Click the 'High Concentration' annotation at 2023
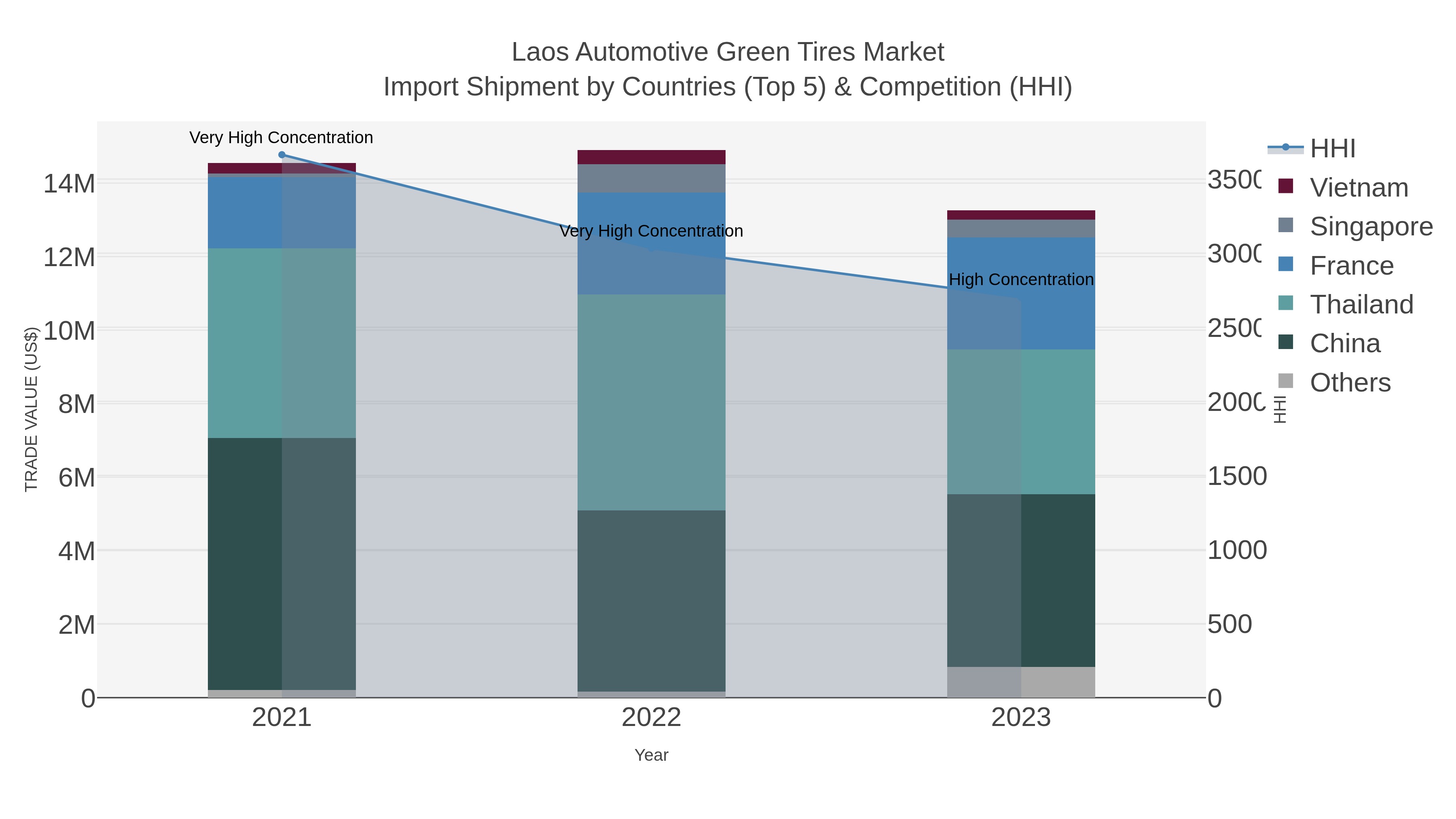The width and height of the screenshot is (1456, 819). 1021,279
